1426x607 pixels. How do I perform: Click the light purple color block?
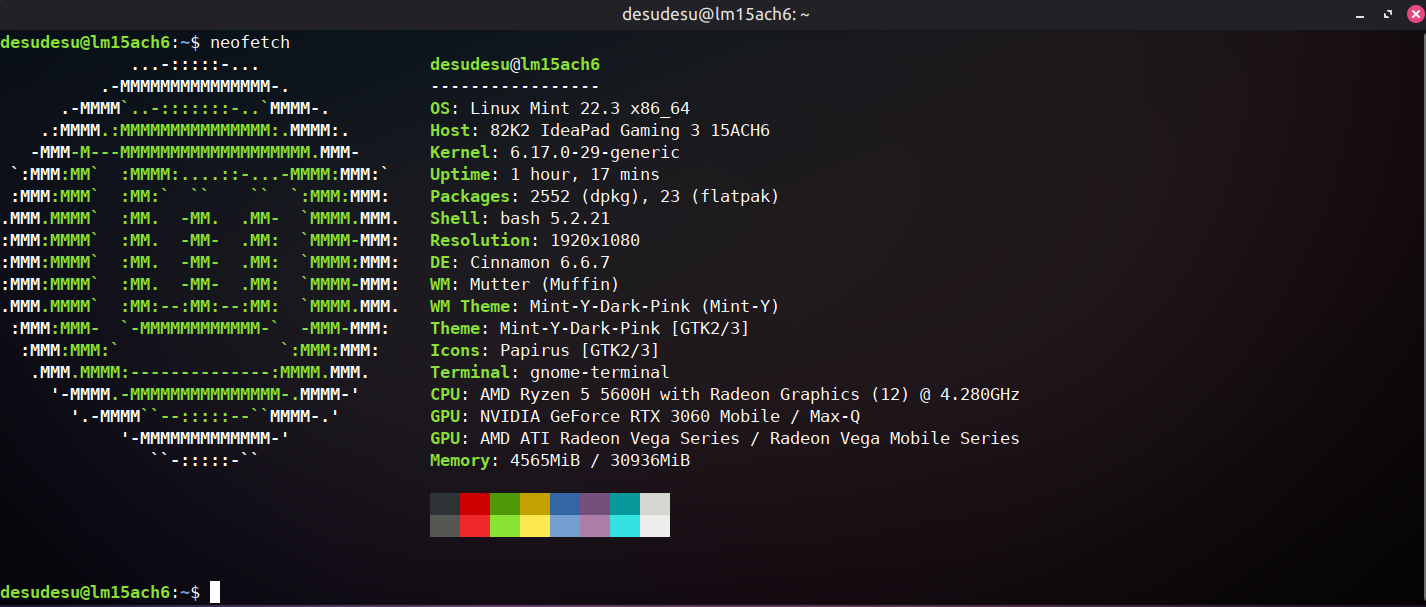point(595,526)
